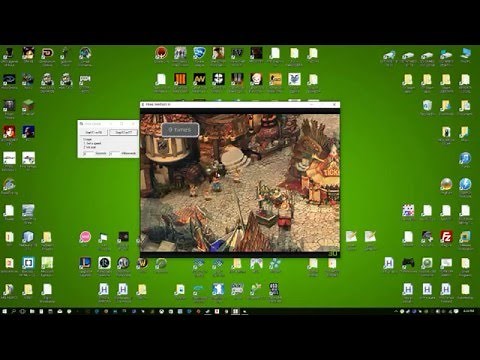This screenshot has width=480, height=360.
Task: Click the taskbar clock
Action: pyautogui.click(x=469, y=311)
